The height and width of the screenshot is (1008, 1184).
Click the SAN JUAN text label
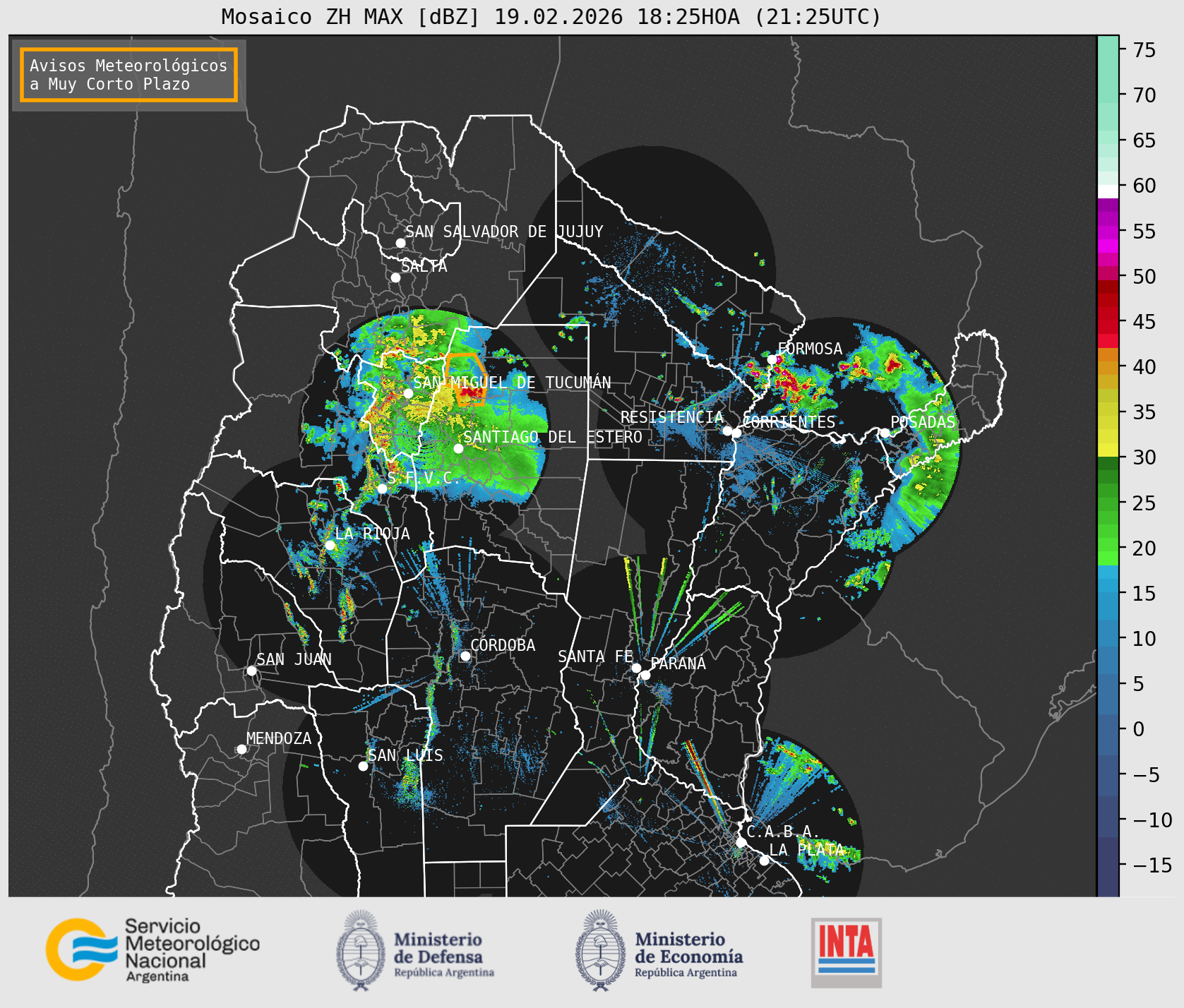click(294, 659)
